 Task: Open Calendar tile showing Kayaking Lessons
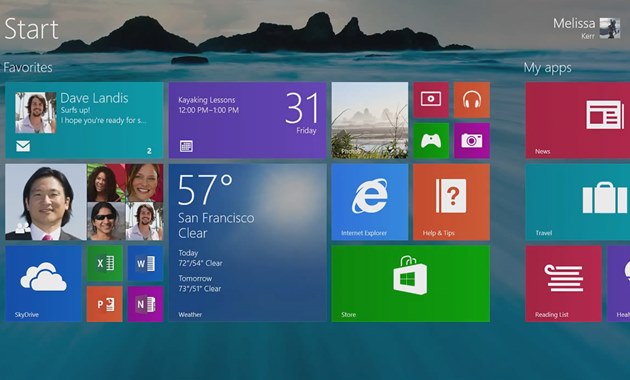[x=248, y=120]
